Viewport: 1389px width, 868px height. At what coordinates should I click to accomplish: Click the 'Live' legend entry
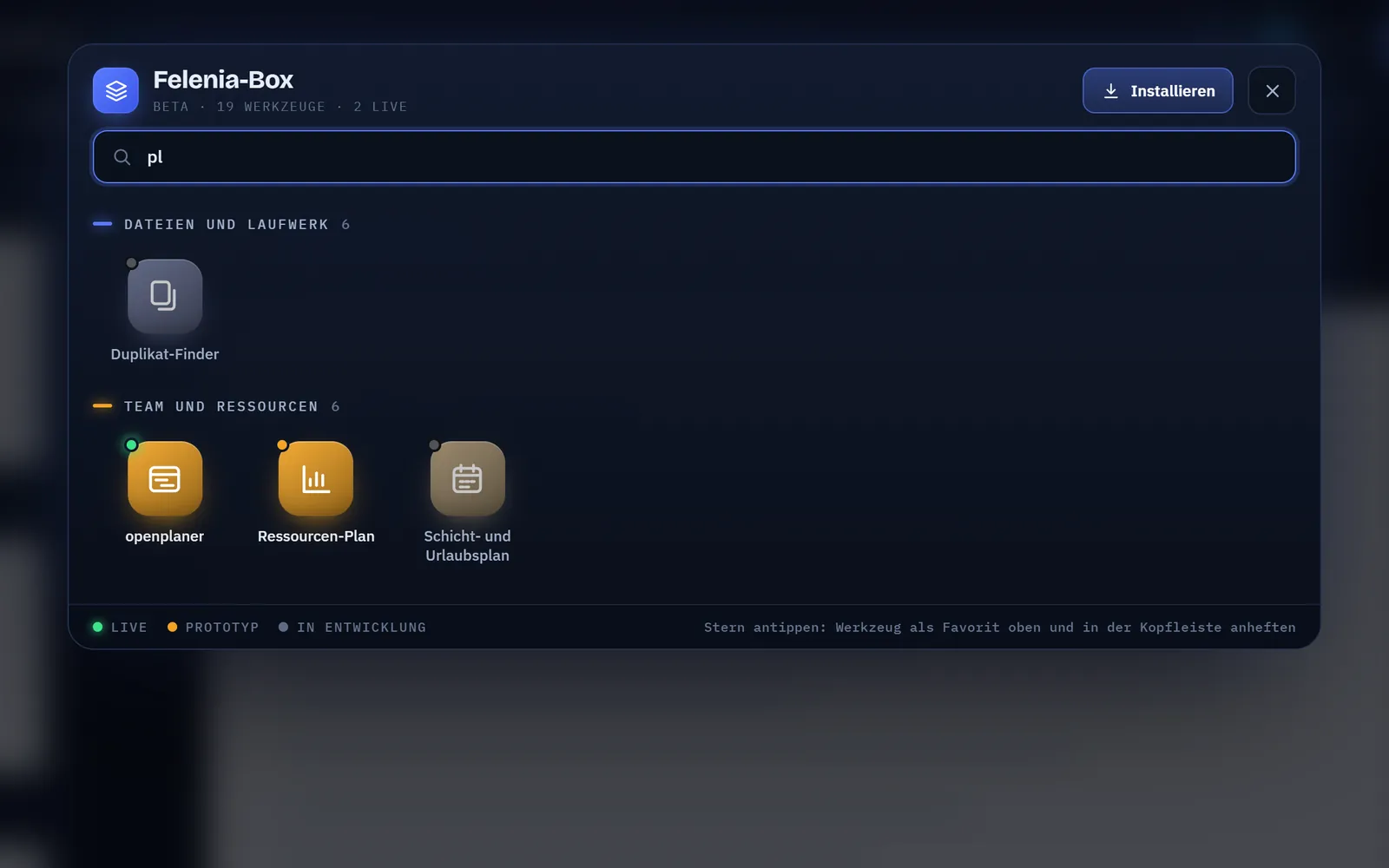tap(120, 628)
